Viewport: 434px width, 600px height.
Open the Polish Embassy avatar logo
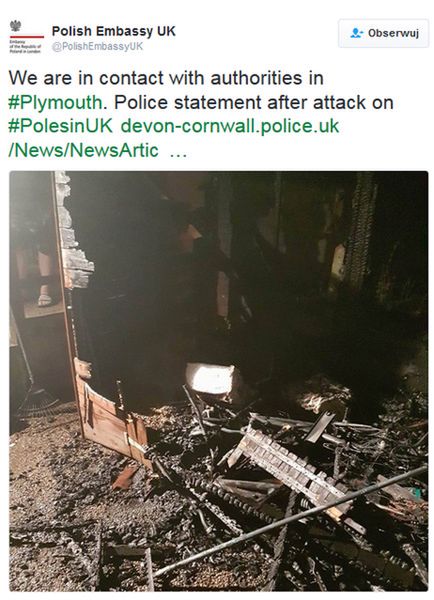[26, 36]
